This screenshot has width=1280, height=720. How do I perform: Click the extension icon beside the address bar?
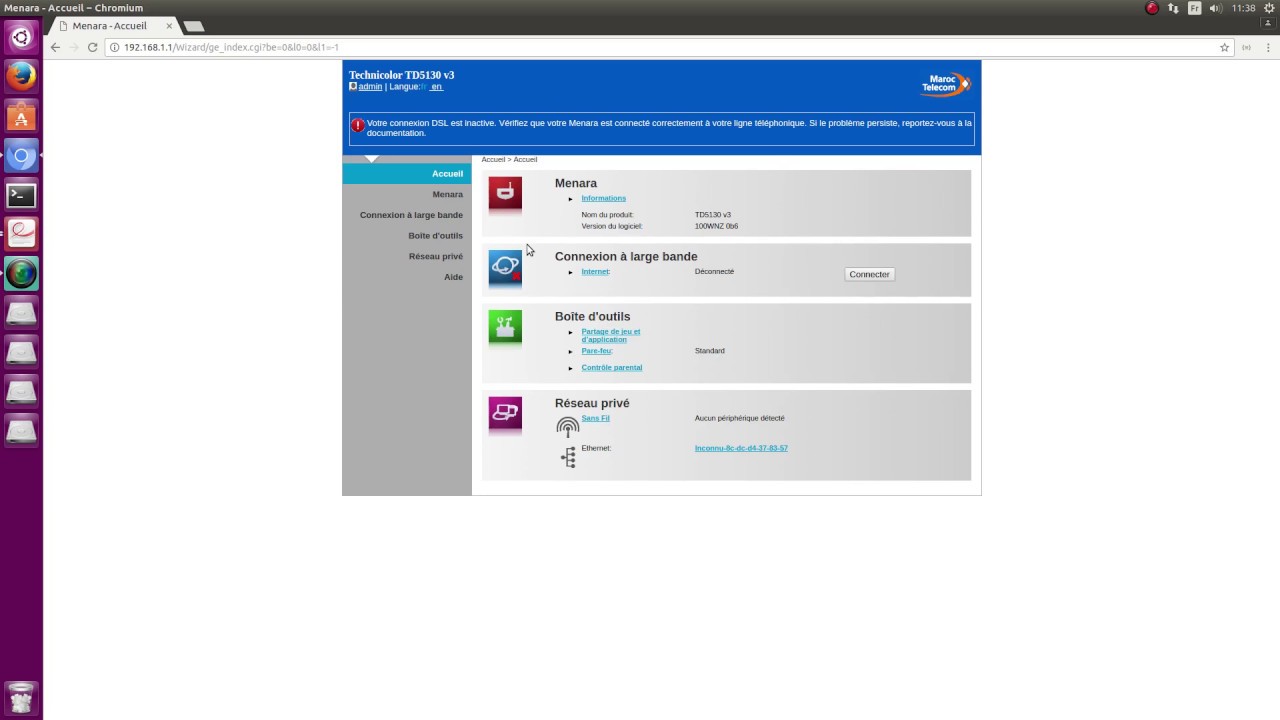pyautogui.click(x=1246, y=47)
